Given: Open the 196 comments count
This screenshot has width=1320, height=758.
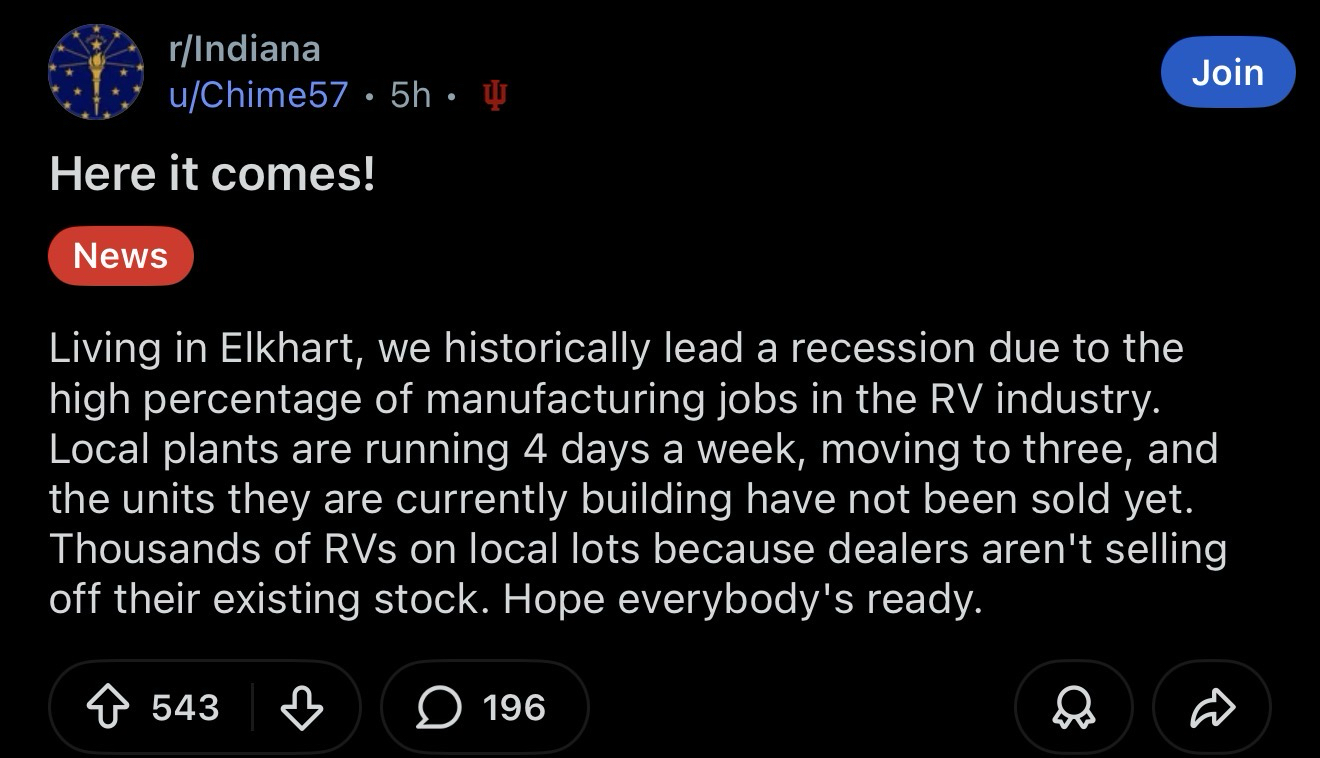Looking at the screenshot, I should click(x=514, y=708).
